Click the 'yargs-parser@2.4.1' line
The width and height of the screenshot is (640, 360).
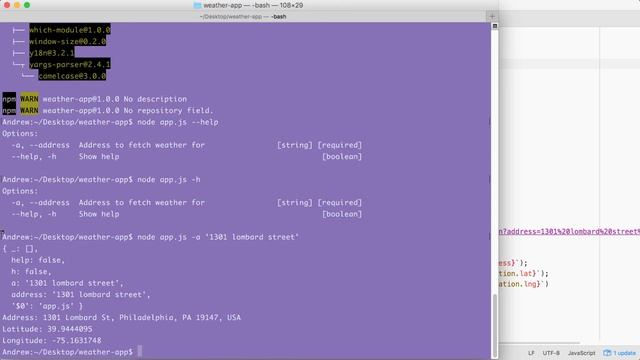tap(70, 64)
